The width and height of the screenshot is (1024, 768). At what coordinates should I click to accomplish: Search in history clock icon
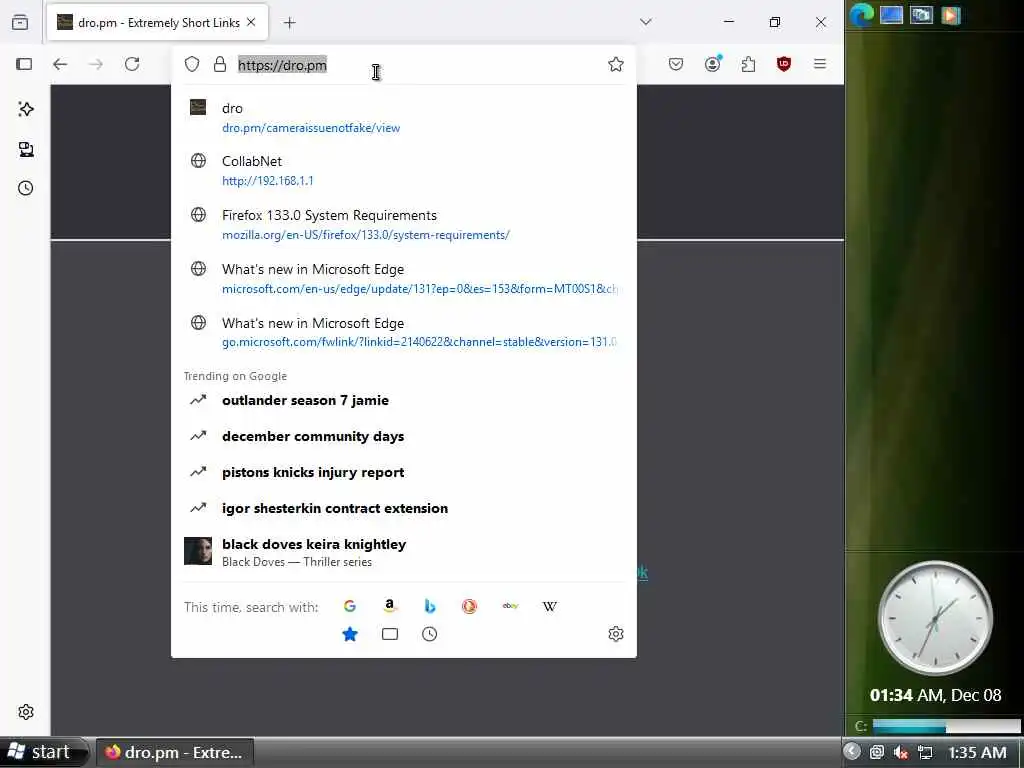[430, 634]
